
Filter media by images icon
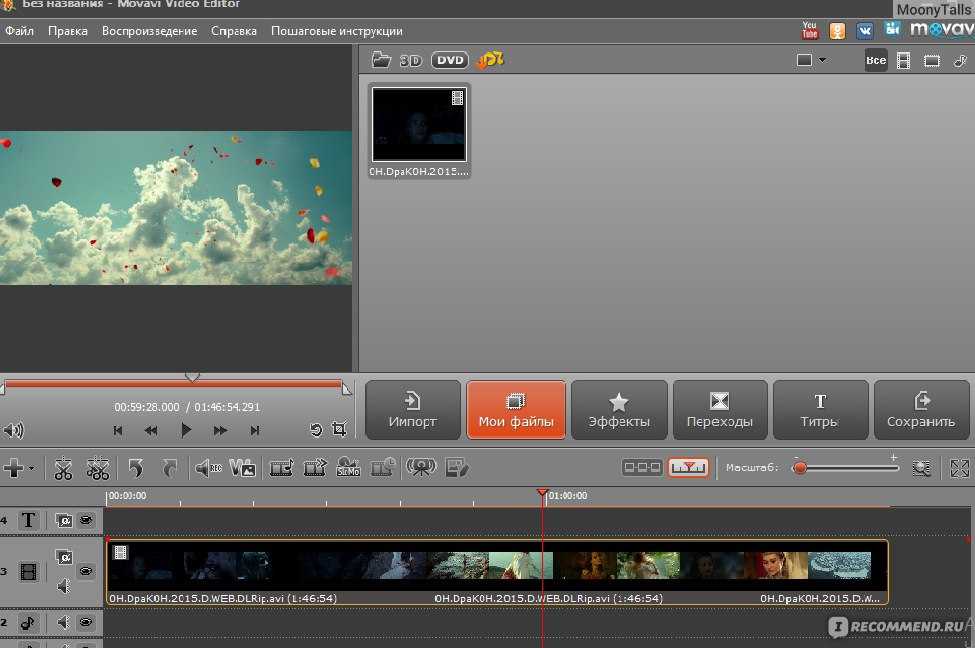tap(931, 61)
